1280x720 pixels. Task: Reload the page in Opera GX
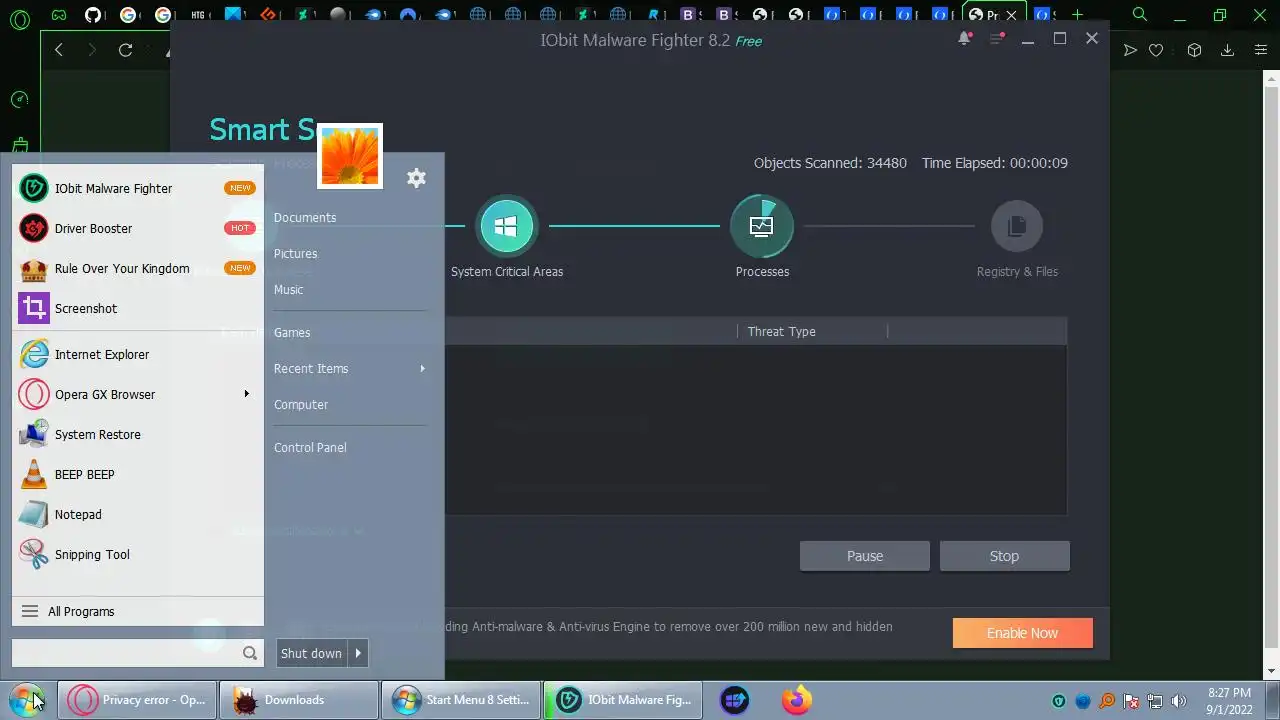(125, 50)
